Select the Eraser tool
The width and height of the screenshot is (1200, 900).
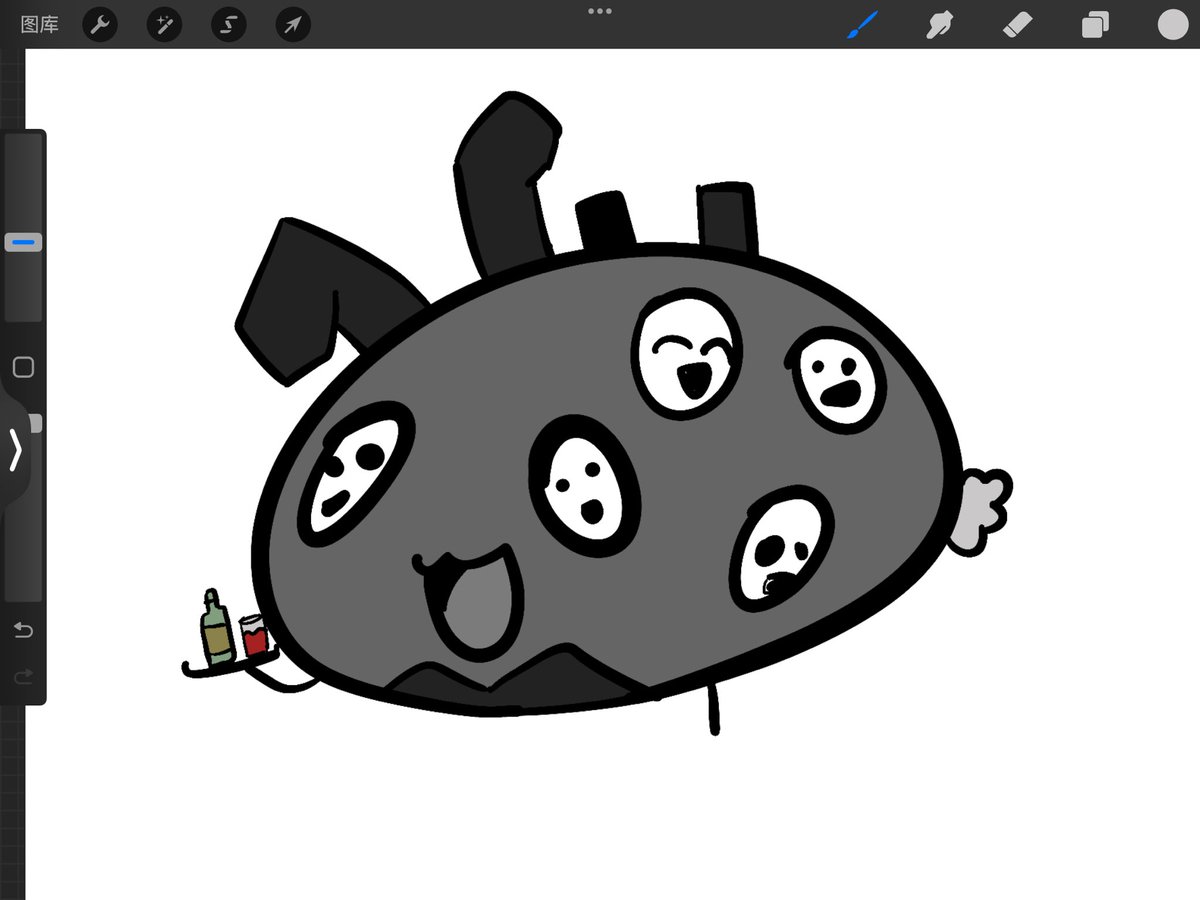point(1017,24)
